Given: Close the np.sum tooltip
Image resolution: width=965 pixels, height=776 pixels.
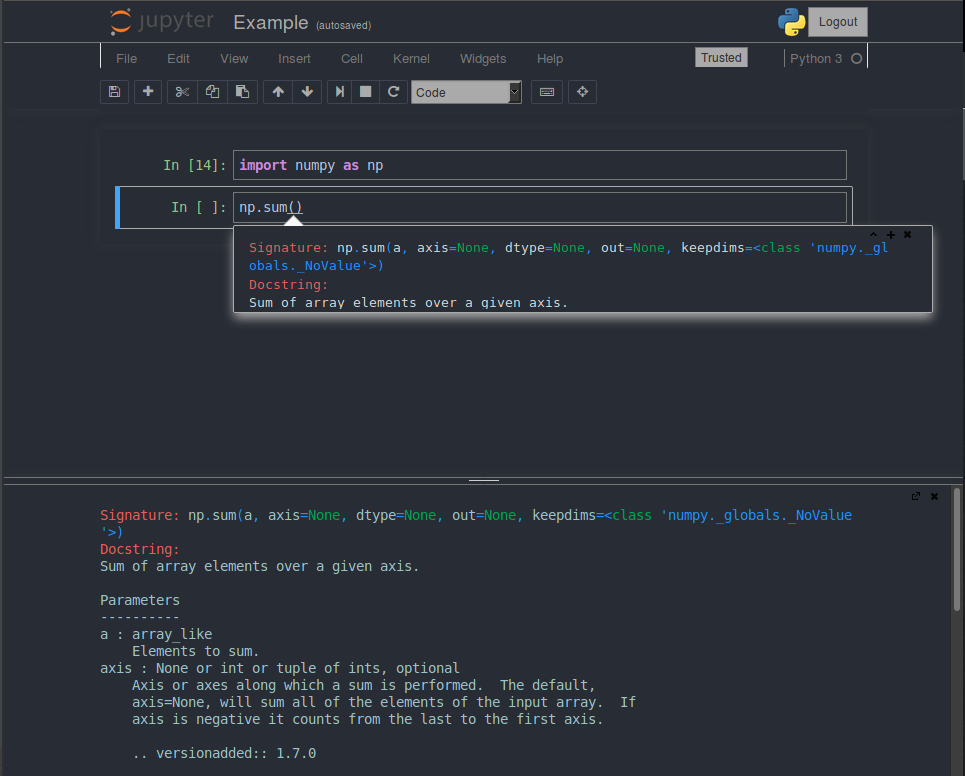Looking at the screenshot, I should pyautogui.click(x=907, y=234).
